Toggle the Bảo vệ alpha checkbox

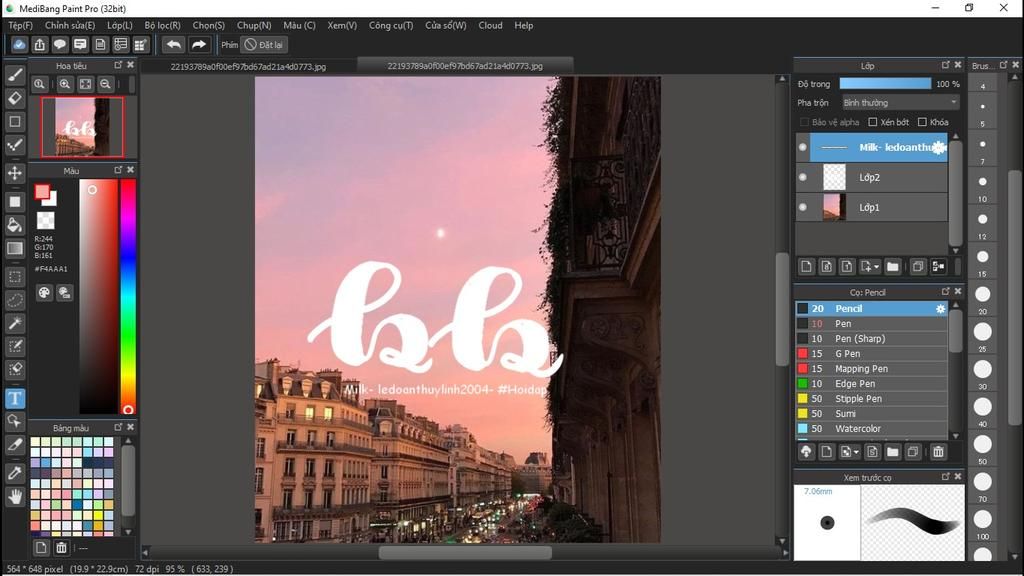tap(805, 122)
